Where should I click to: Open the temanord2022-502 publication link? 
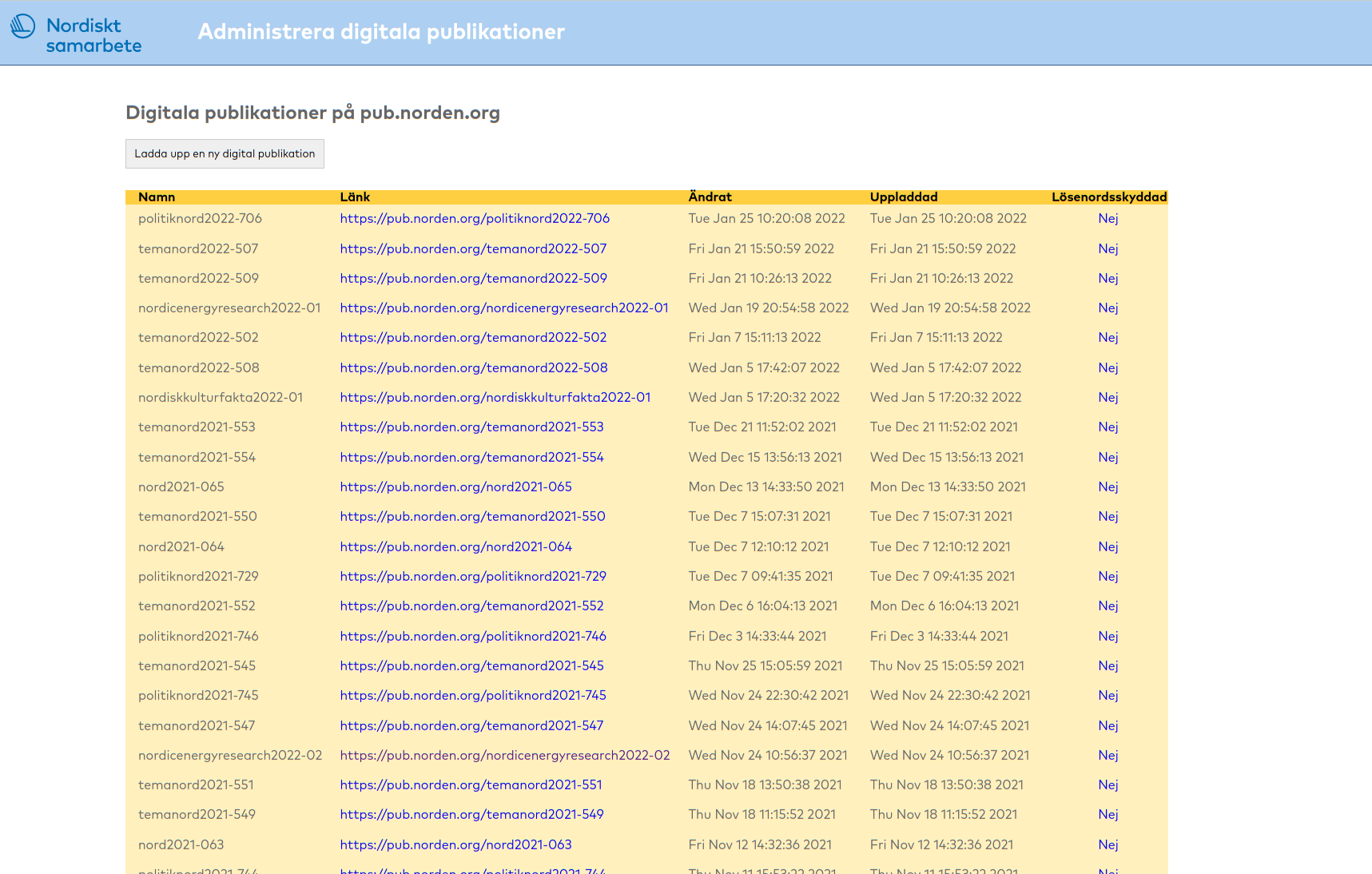(473, 337)
